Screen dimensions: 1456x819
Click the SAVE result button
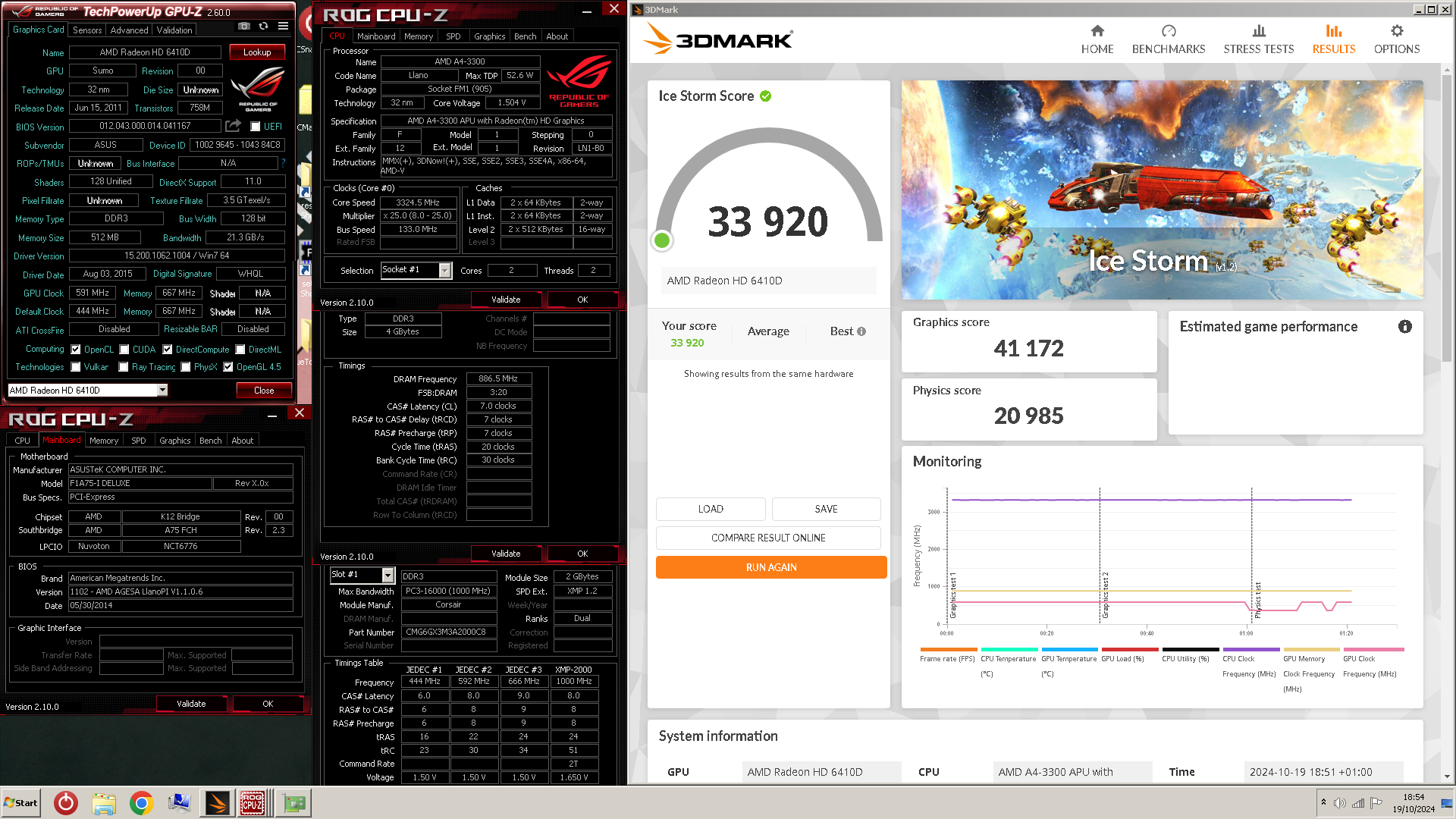[x=826, y=509]
